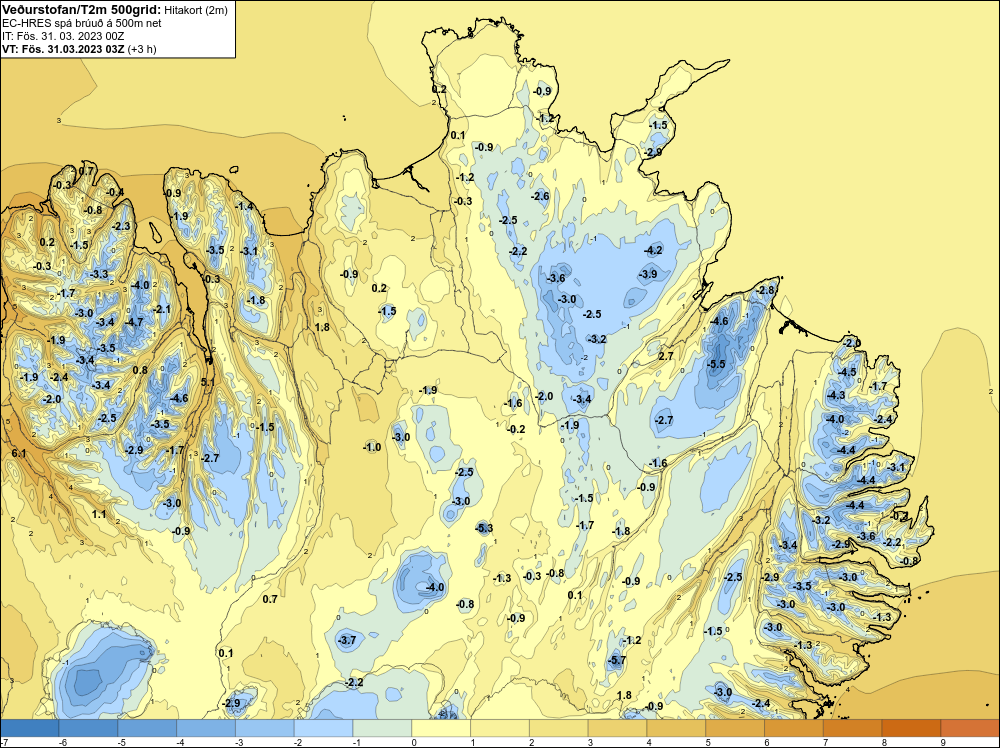
Task: Click the -5.3 temperature value
Action: click(484, 527)
